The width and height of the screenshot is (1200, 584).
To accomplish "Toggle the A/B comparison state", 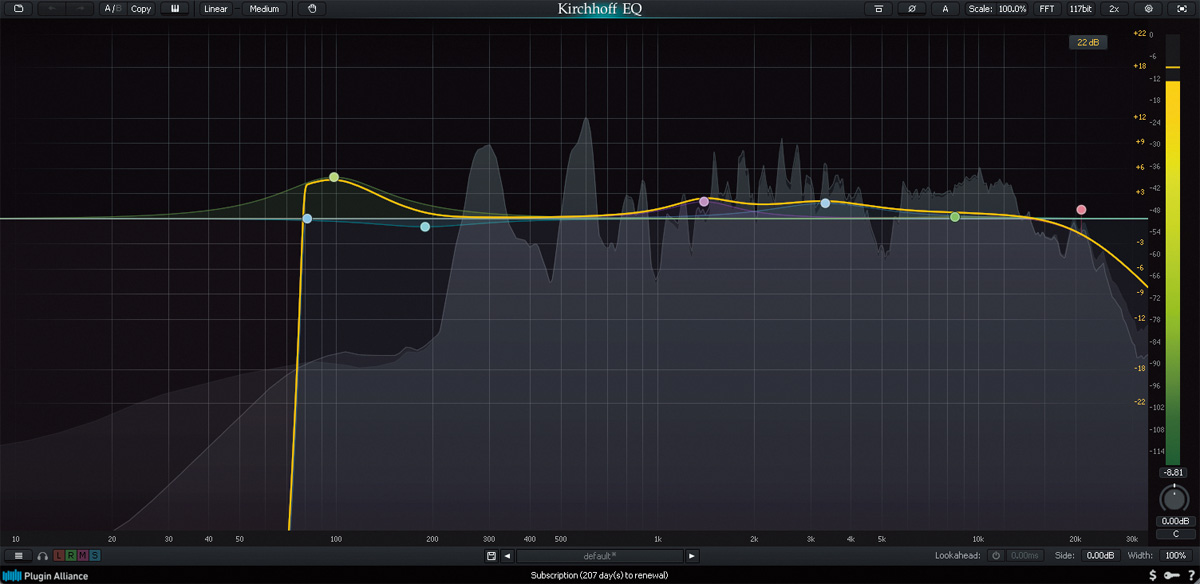I will pos(113,9).
